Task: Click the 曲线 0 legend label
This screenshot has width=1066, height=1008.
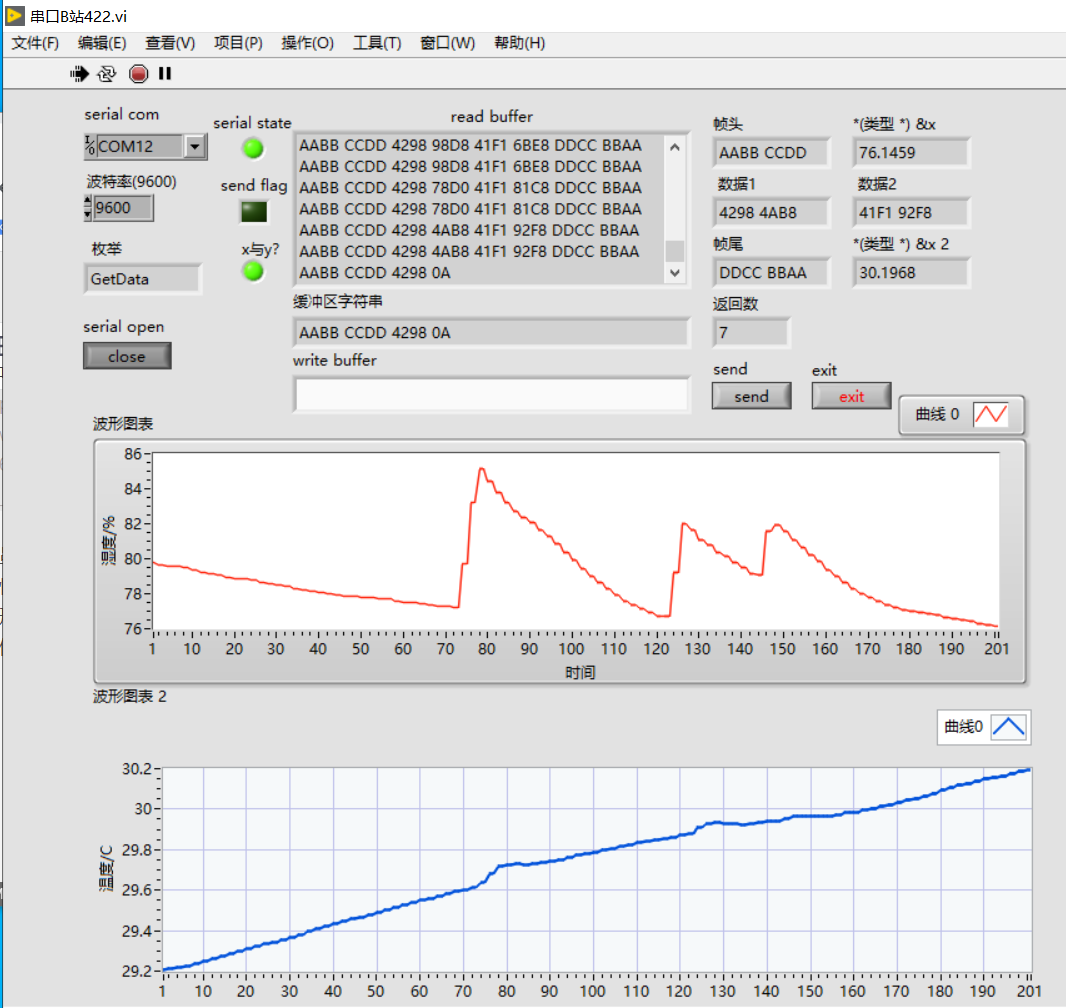Action: tap(937, 414)
